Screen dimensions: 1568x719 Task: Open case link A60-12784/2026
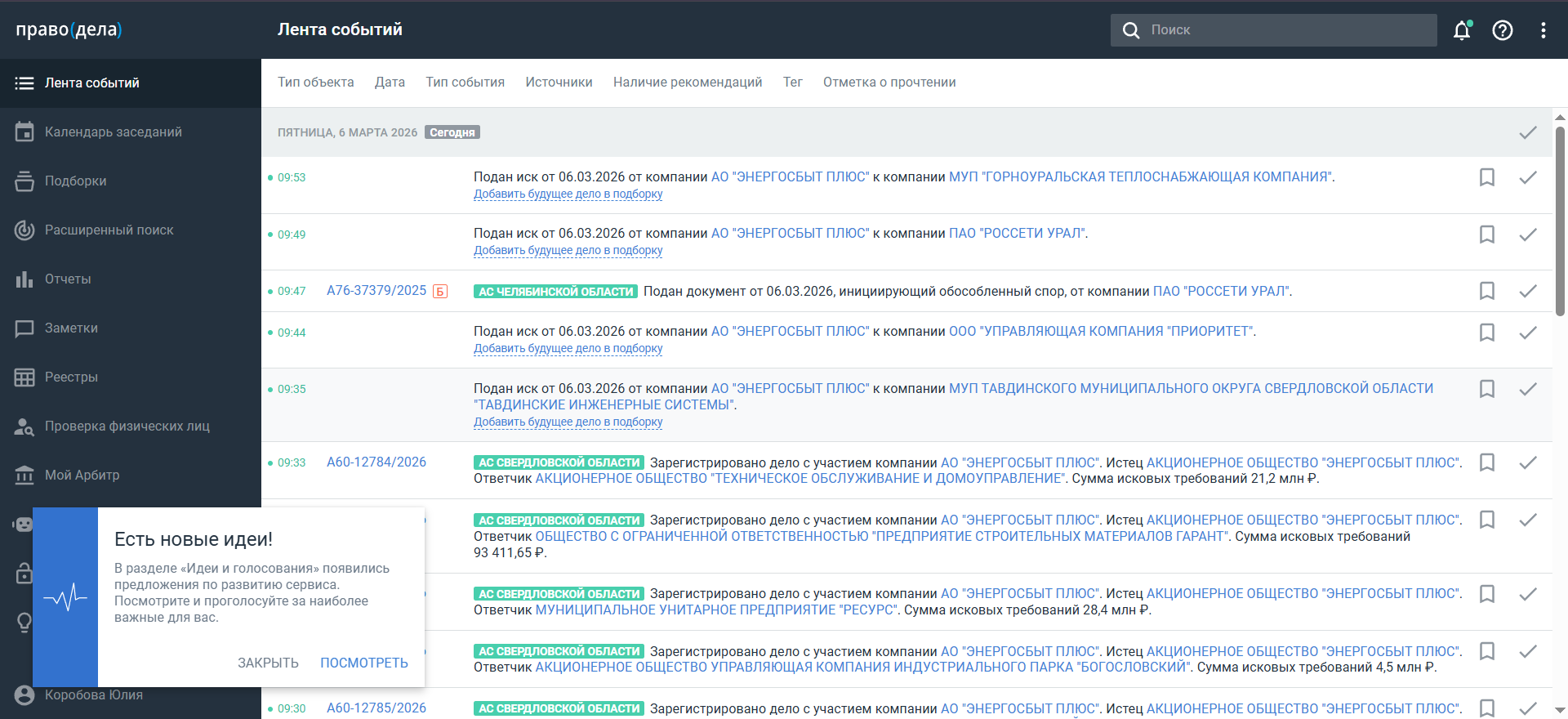pos(376,462)
